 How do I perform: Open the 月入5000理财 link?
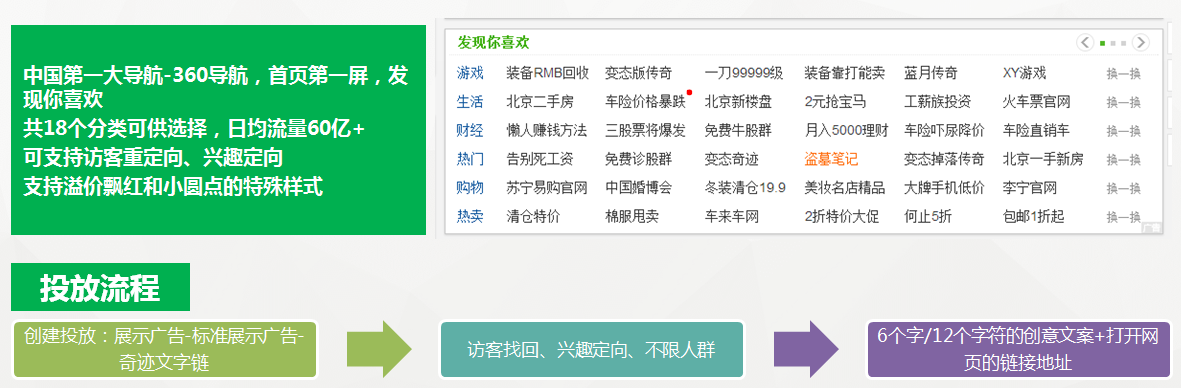pos(847,131)
